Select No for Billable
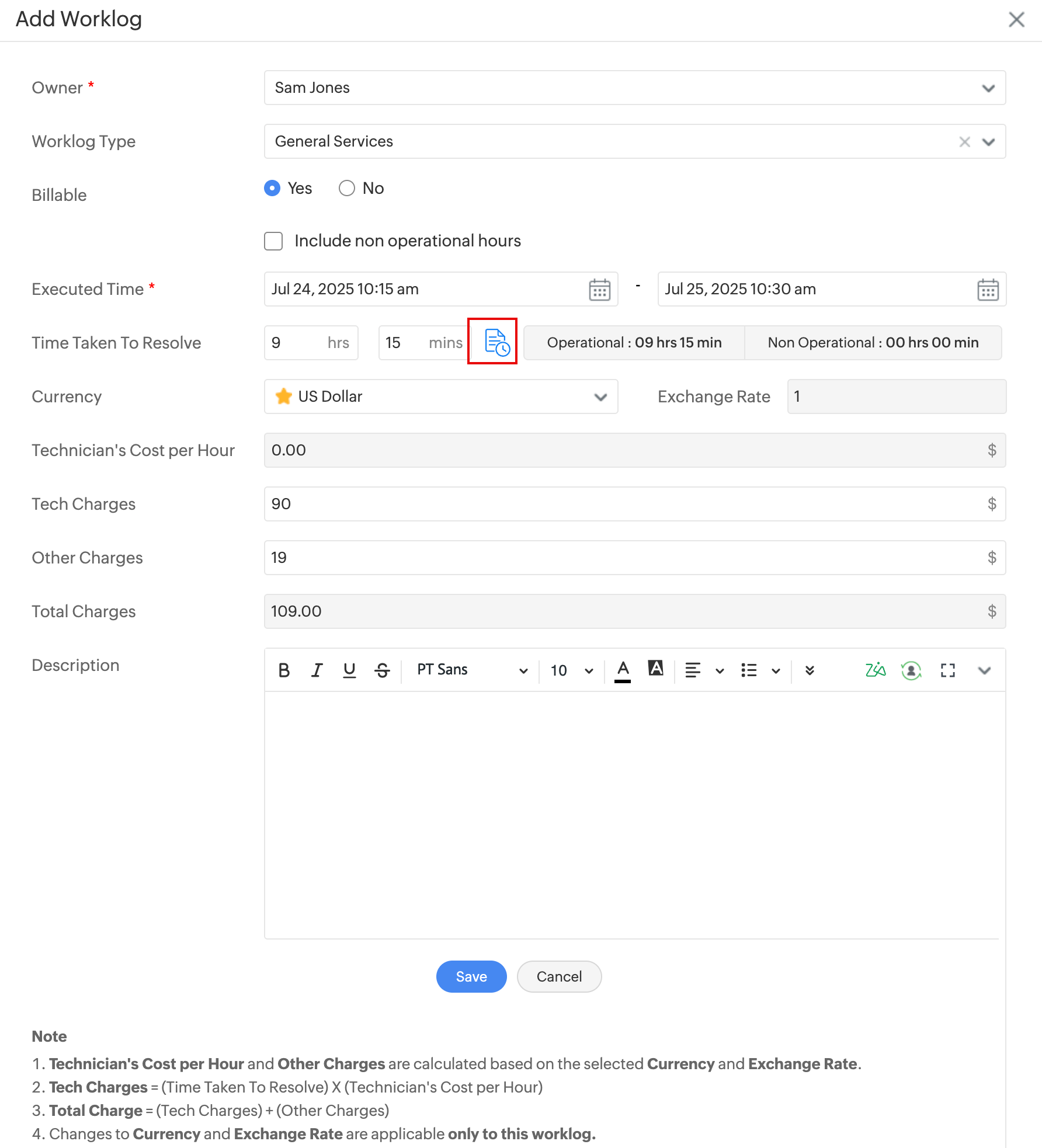 tap(347, 188)
